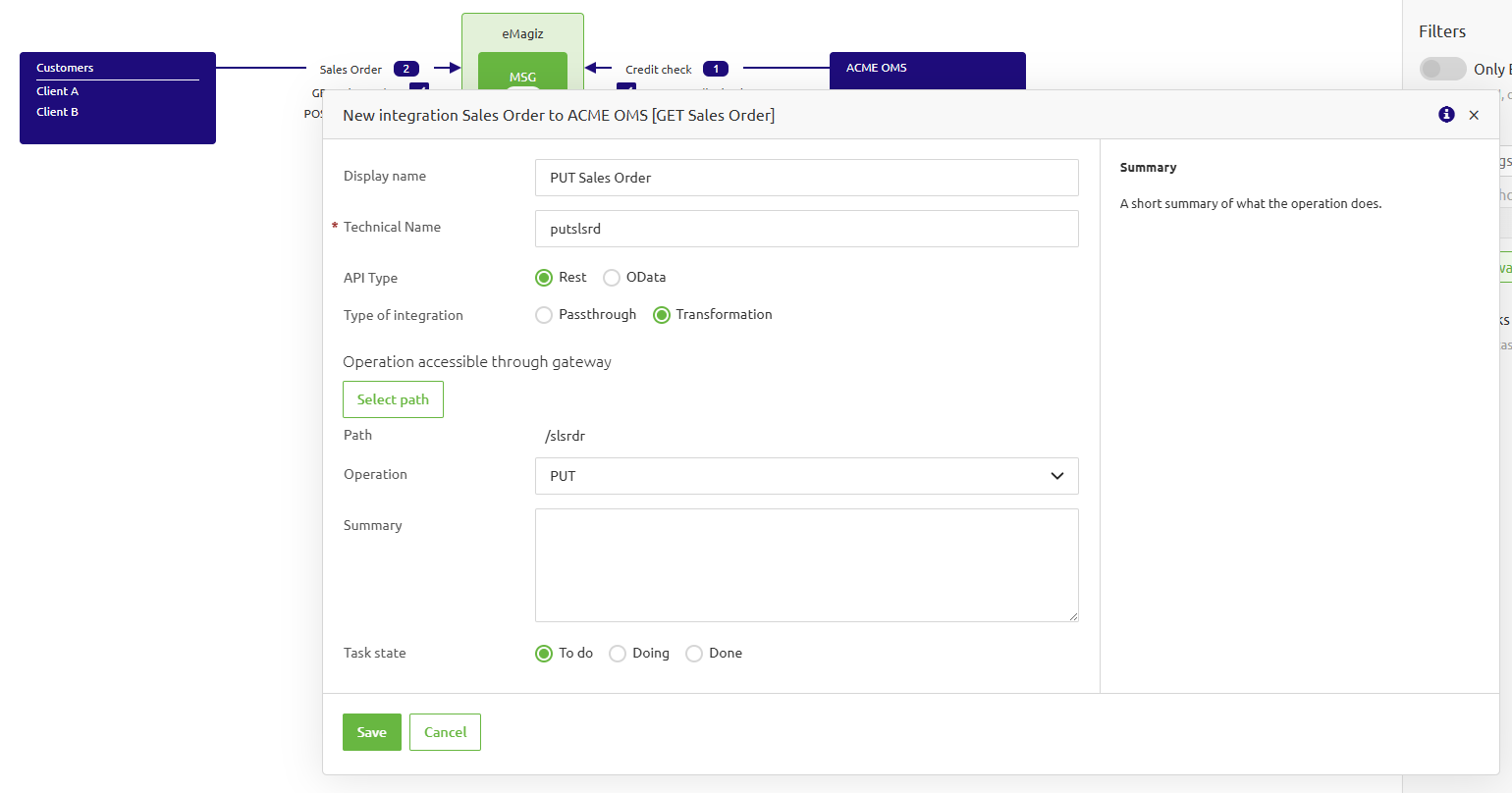The height and width of the screenshot is (793, 1512).
Task: Select Client B in Customers box
Action: pos(58,112)
